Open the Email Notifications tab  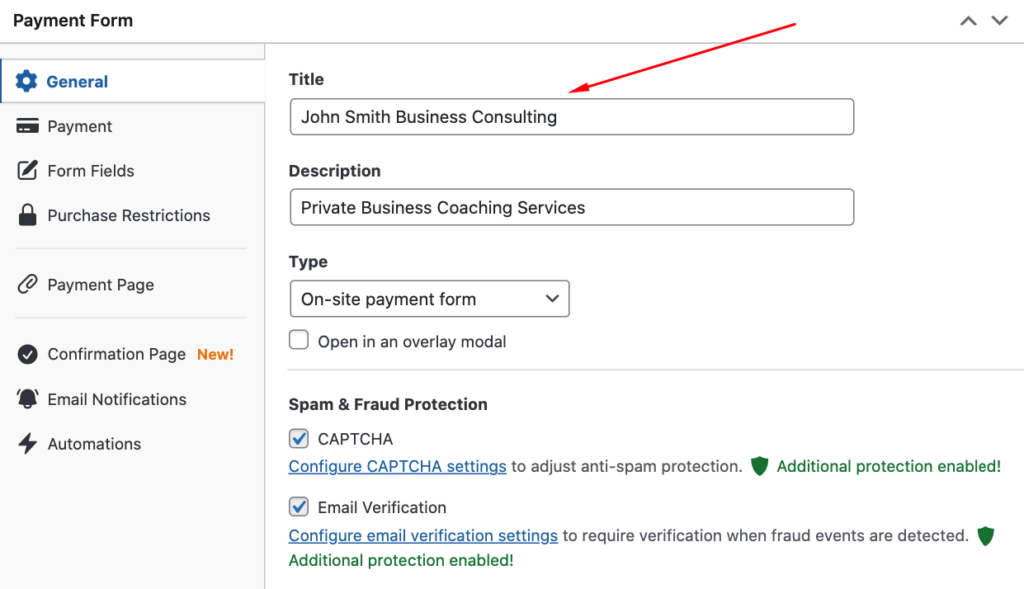pos(116,399)
